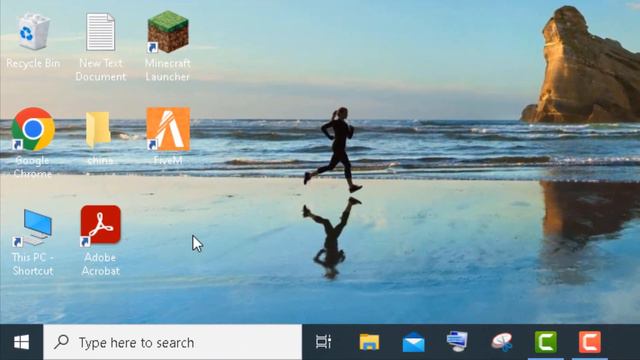Click the Type here to search box
The image size is (640, 360).
point(173,342)
